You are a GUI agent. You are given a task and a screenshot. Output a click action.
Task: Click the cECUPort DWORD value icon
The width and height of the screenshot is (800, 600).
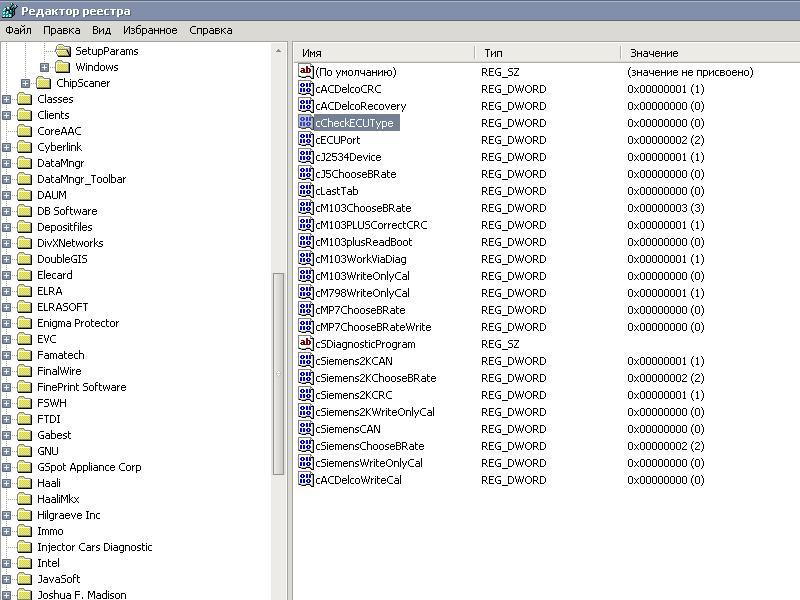pos(306,140)
